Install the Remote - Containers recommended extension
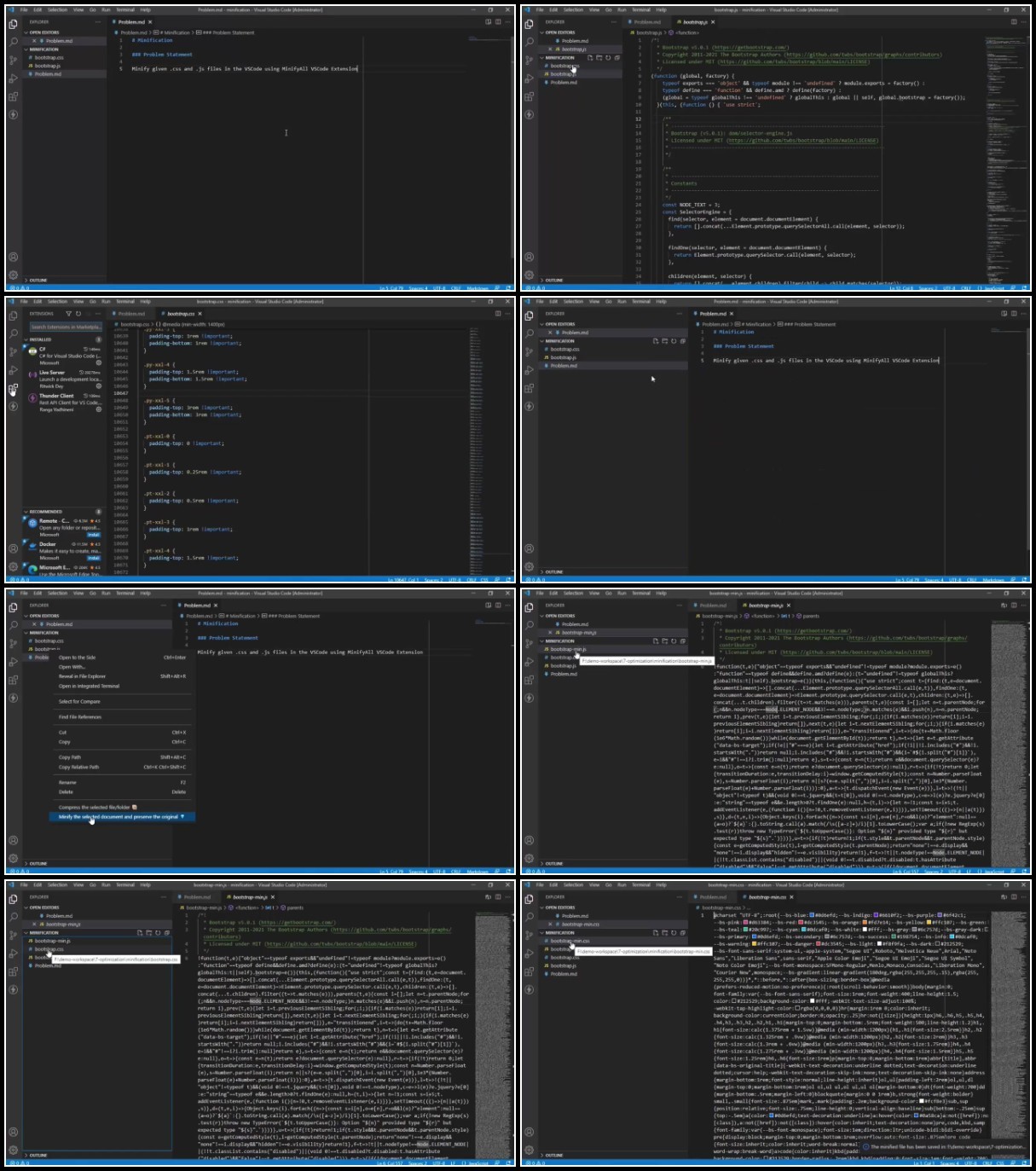 [94, 535]
